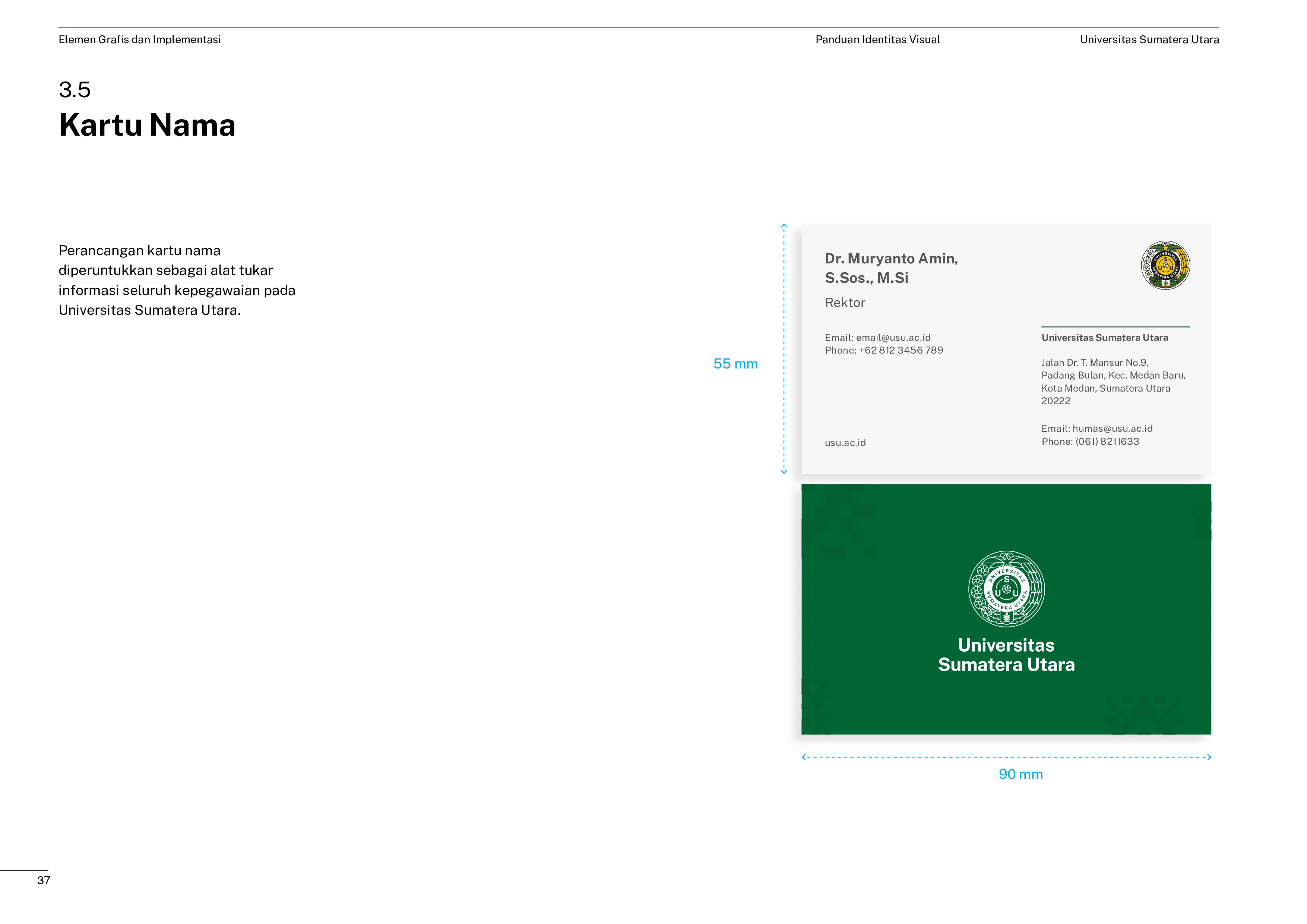Click the 55 mm dimension label
The height and width of the screenshot is (924, 1307).
[735, 364]
